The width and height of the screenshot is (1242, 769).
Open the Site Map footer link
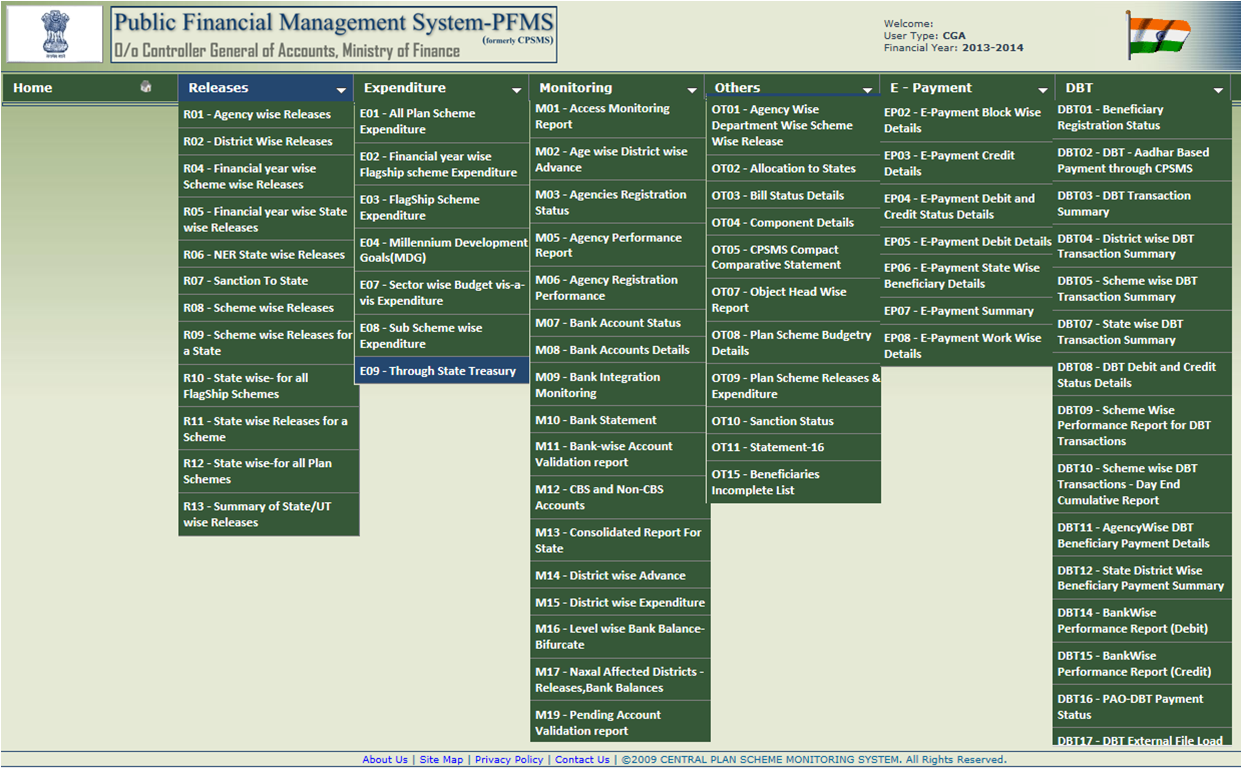click(441, 760)
